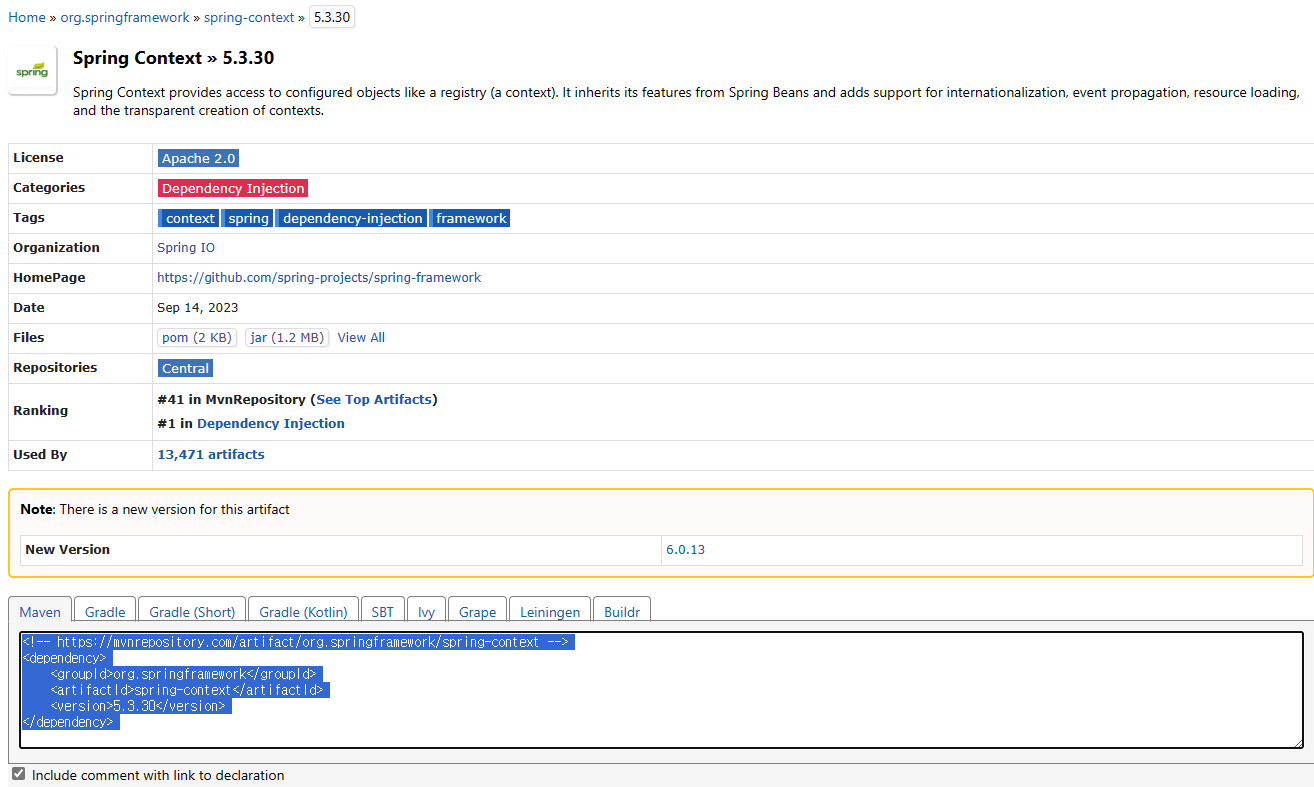
Task: Click the textarea resize handle corner
Action: (1298, 742)
